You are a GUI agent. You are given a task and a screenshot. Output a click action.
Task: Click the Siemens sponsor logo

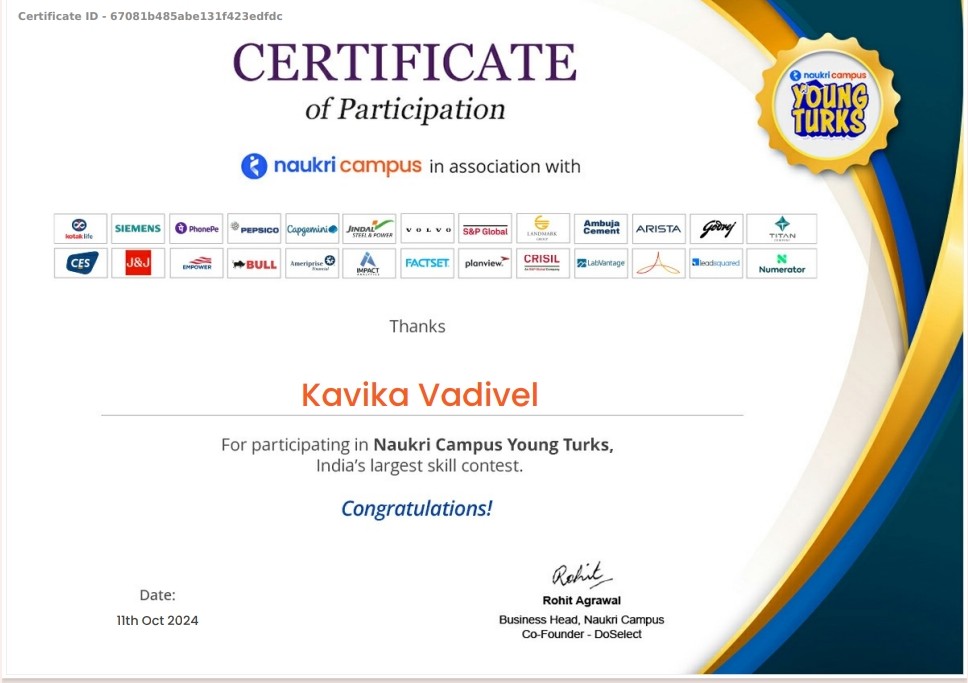coord(138,229)
